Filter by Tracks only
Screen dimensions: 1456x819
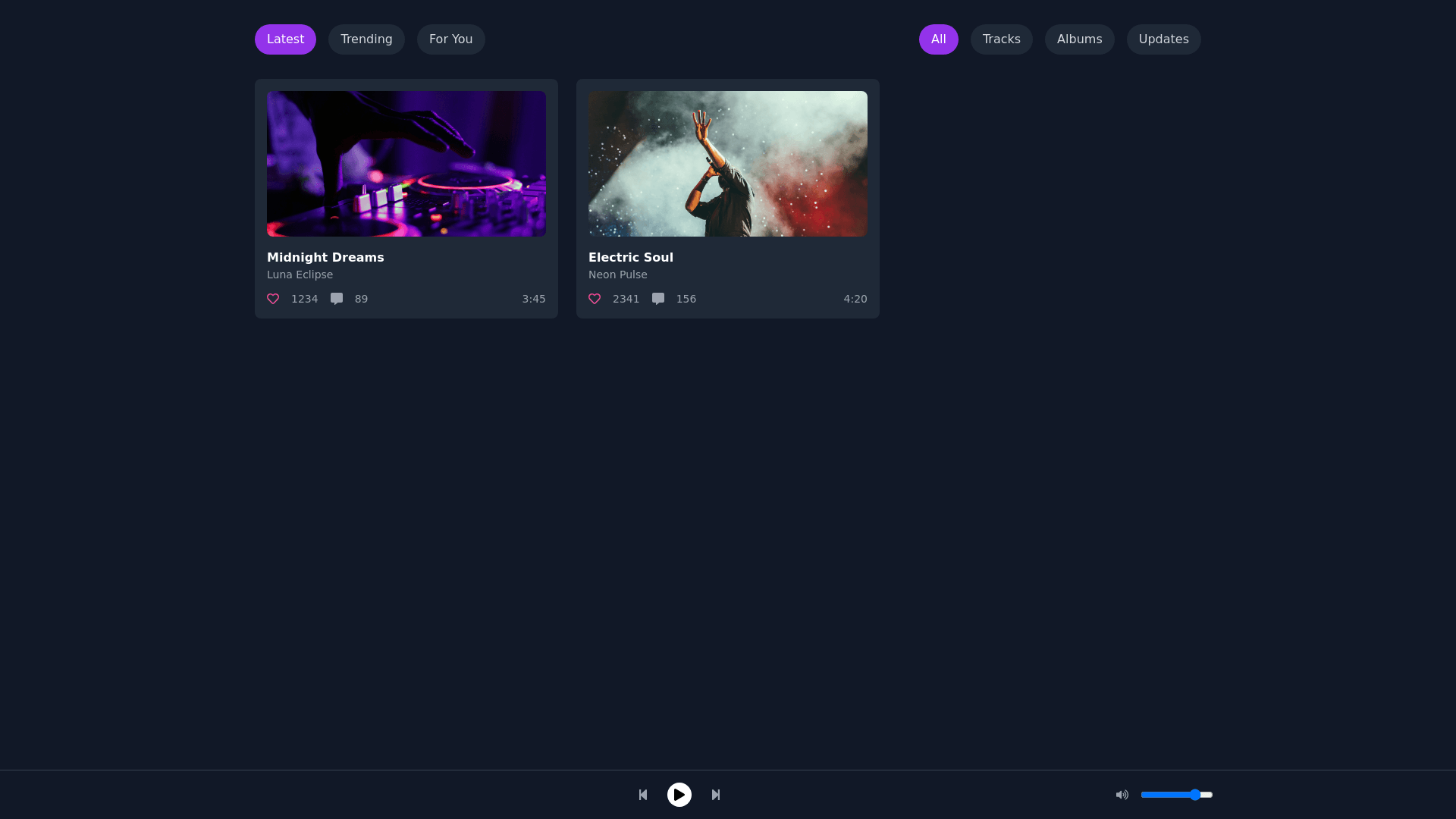click(x=1001, y=39)
